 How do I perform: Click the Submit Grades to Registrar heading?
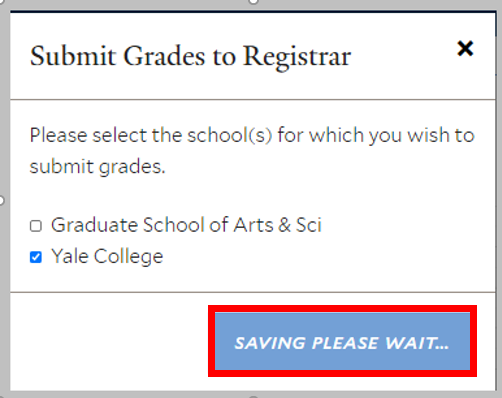pyautogui.click(x=190, y=57)
